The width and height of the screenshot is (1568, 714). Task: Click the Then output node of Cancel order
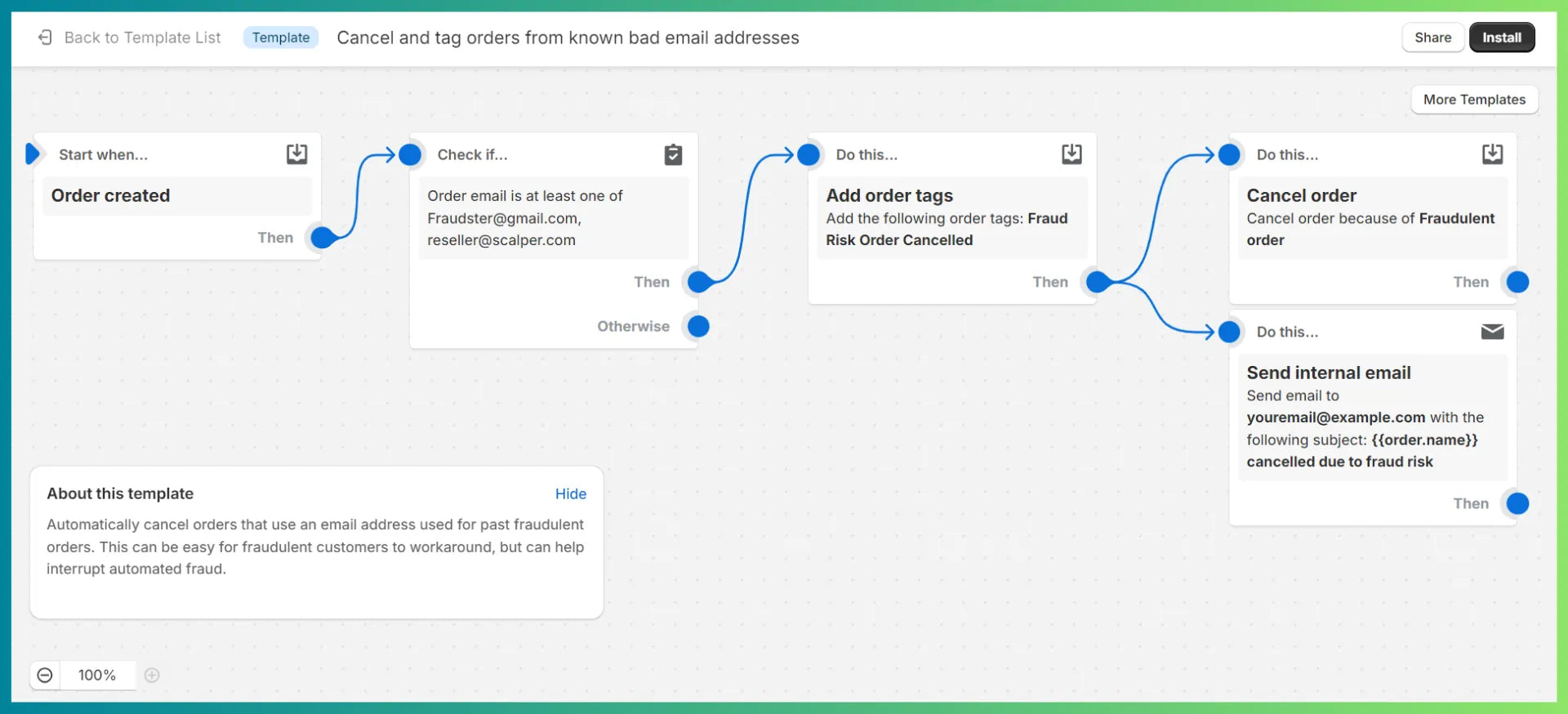point(1517,282)
